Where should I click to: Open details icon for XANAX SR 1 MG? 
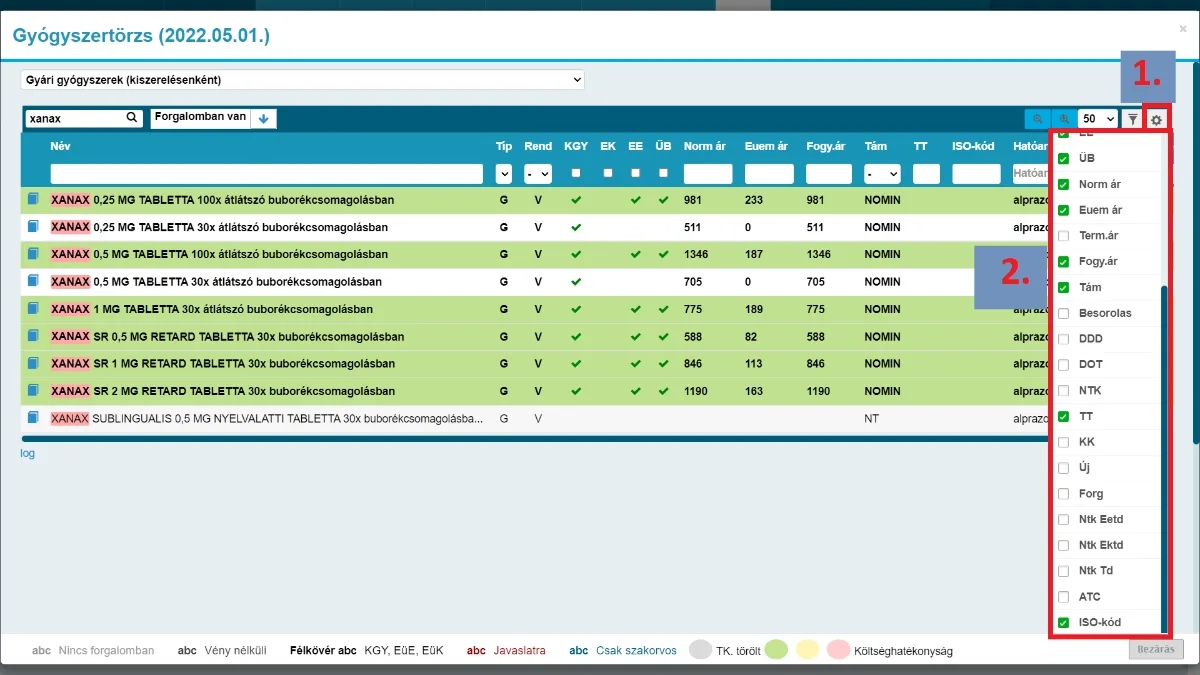coord(33,364)
